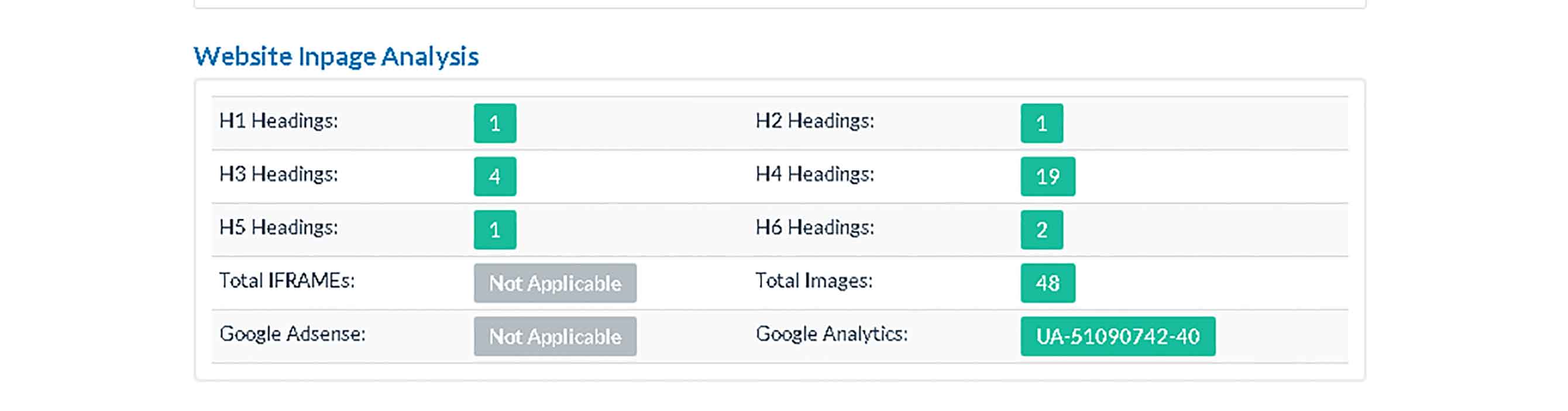Click the H5 Headings count badge
The width and height of the screenshot is (1568, 411).
click(495, 230)
